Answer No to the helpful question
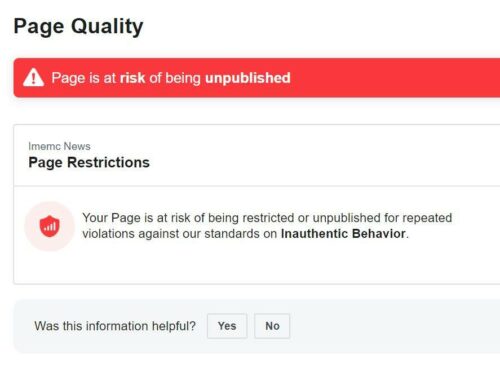The width and height of the screenshot is (500, 372). point(272,326)
